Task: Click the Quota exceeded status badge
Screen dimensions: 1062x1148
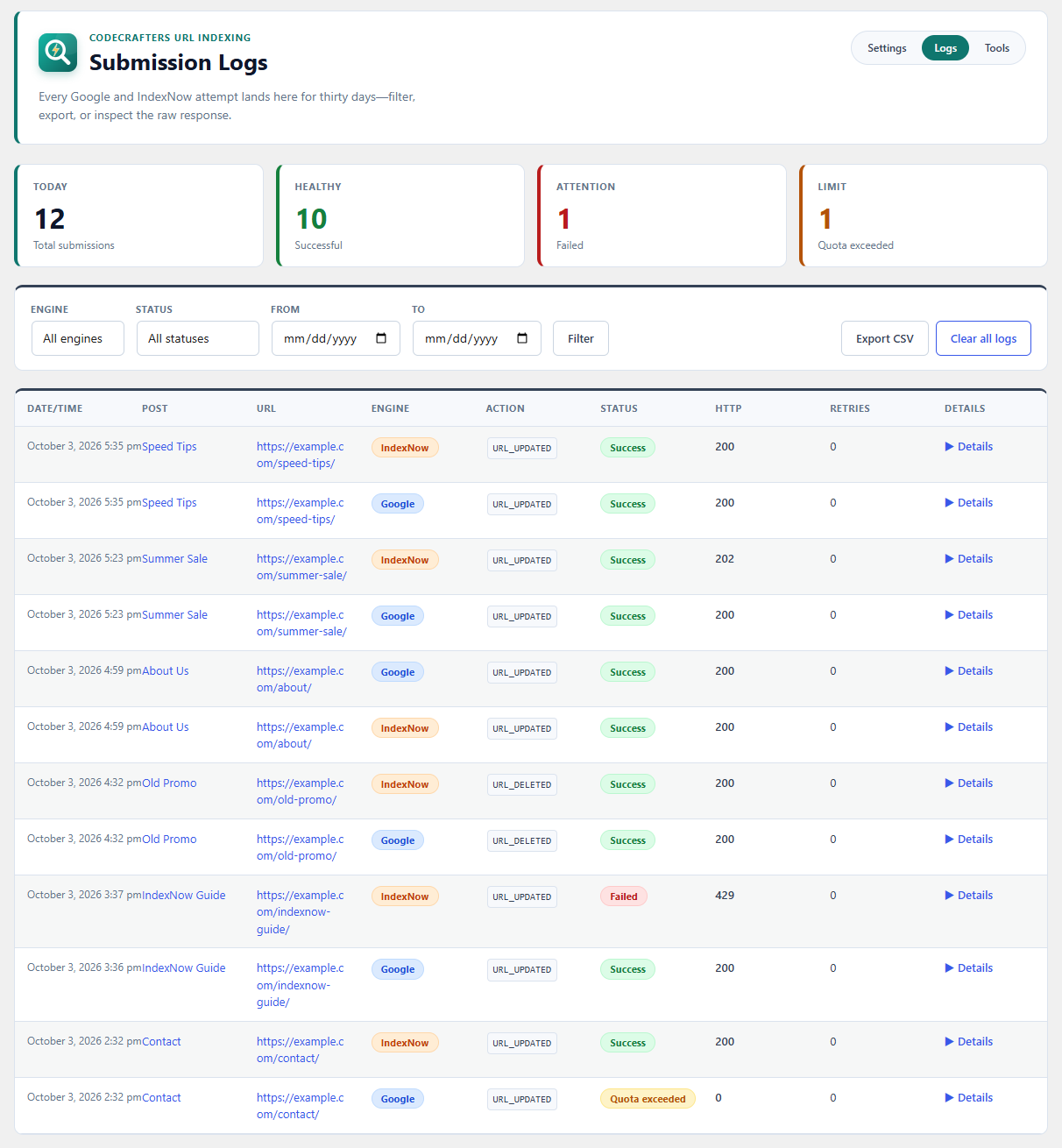Action: click(648, 1099)
